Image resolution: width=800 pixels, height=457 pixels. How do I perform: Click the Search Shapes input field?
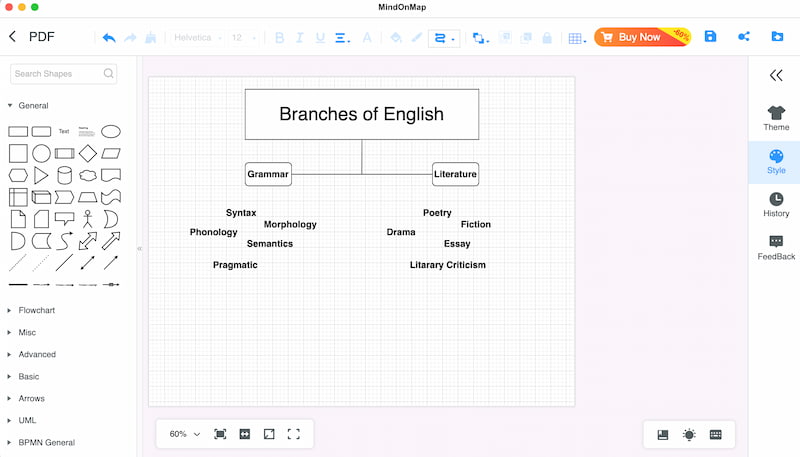63,73
